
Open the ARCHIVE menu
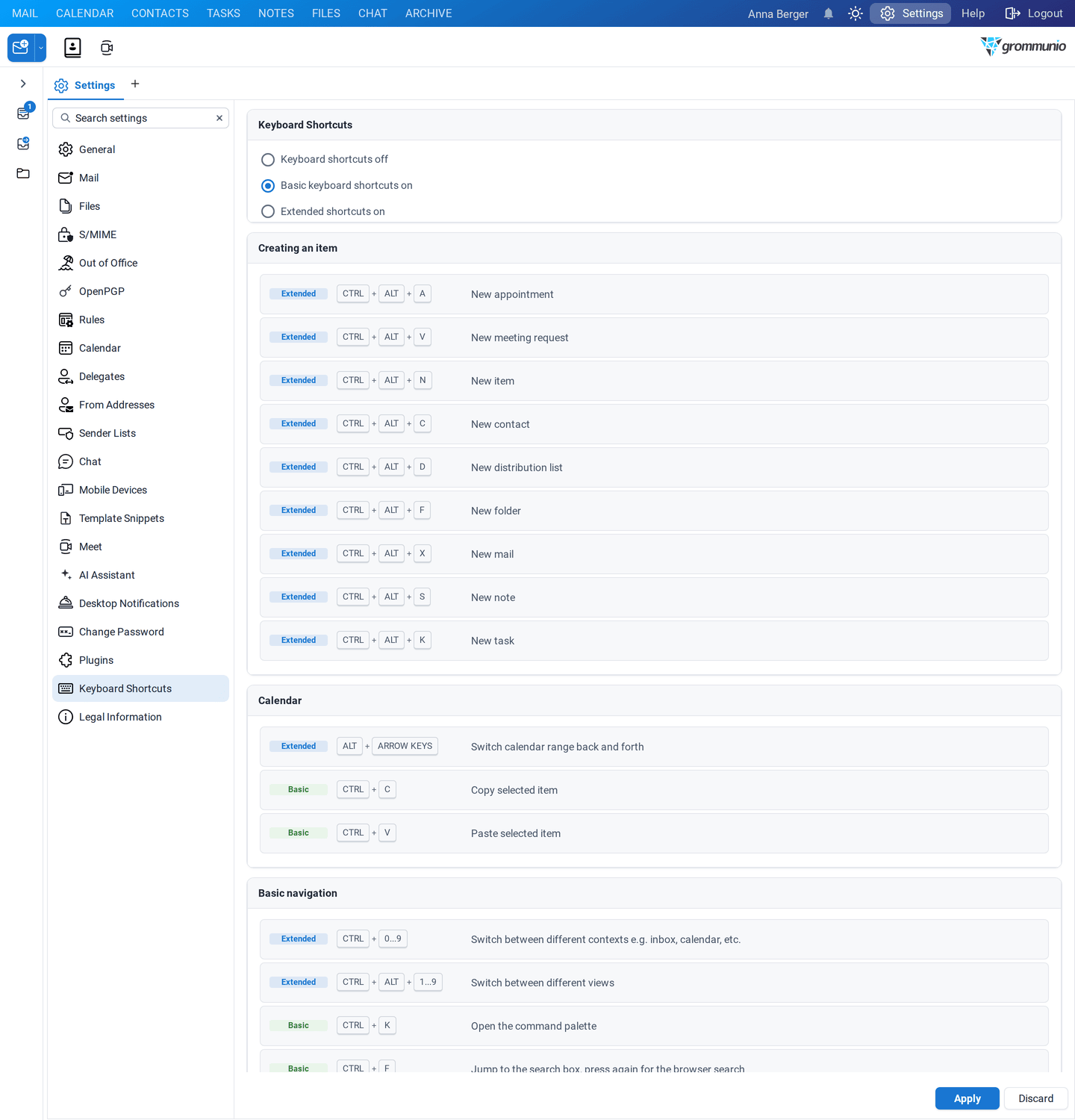429,13
